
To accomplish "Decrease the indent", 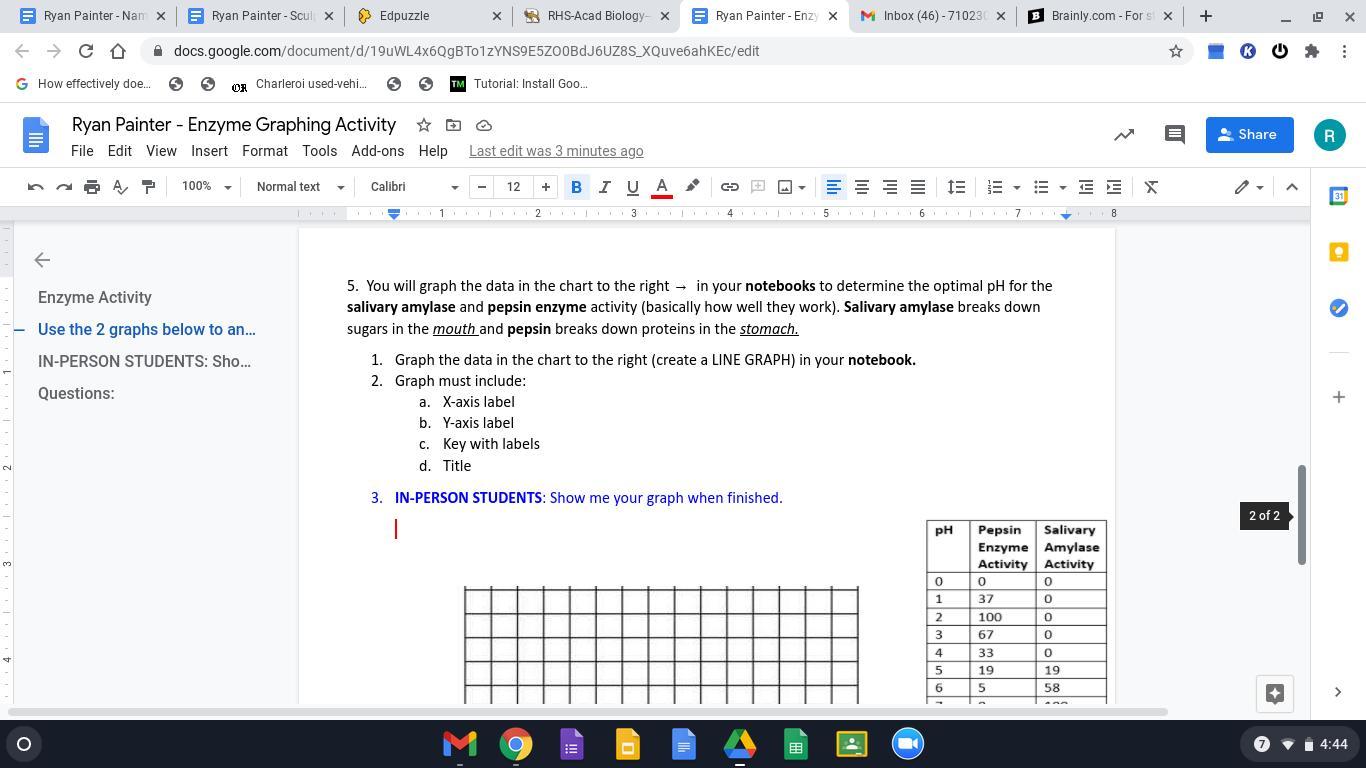I will 1086,187.
